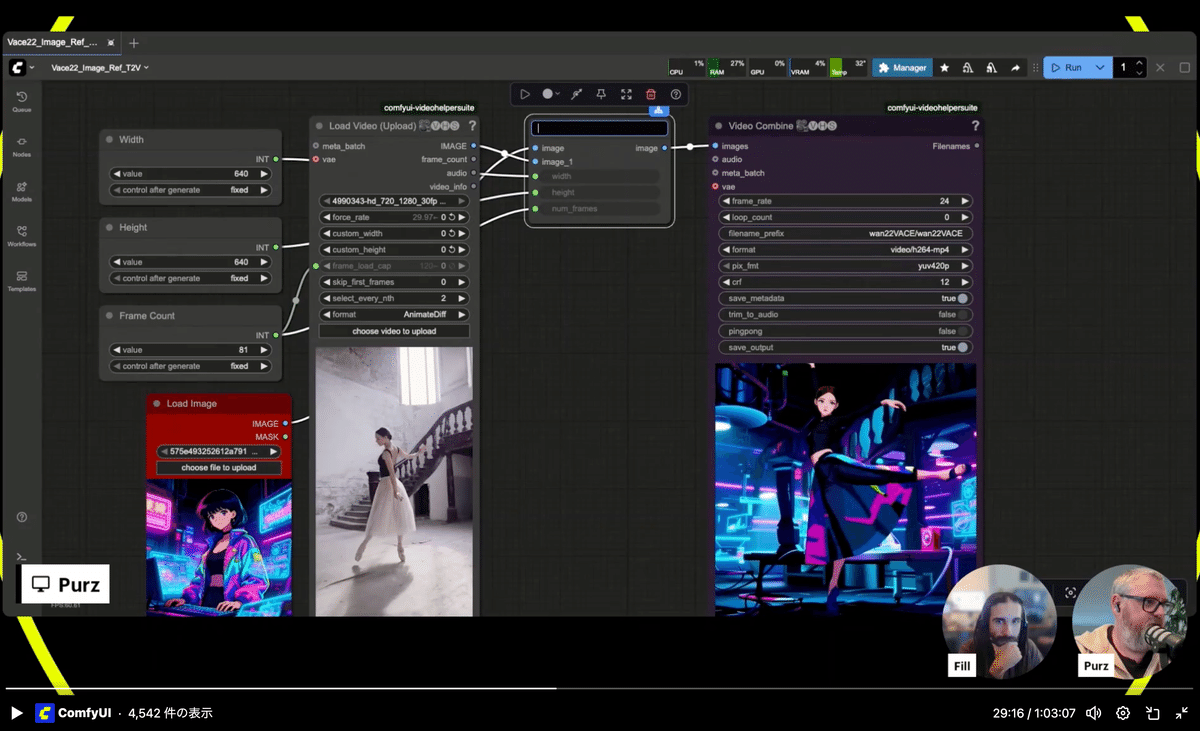Increase the Width value with right arrow

(264, 174)
